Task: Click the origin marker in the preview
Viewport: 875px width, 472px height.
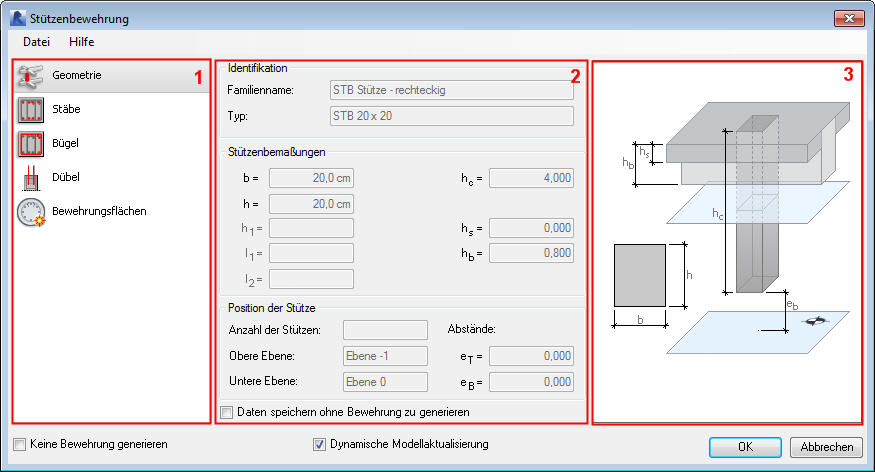Action: (x=815, y=321)
